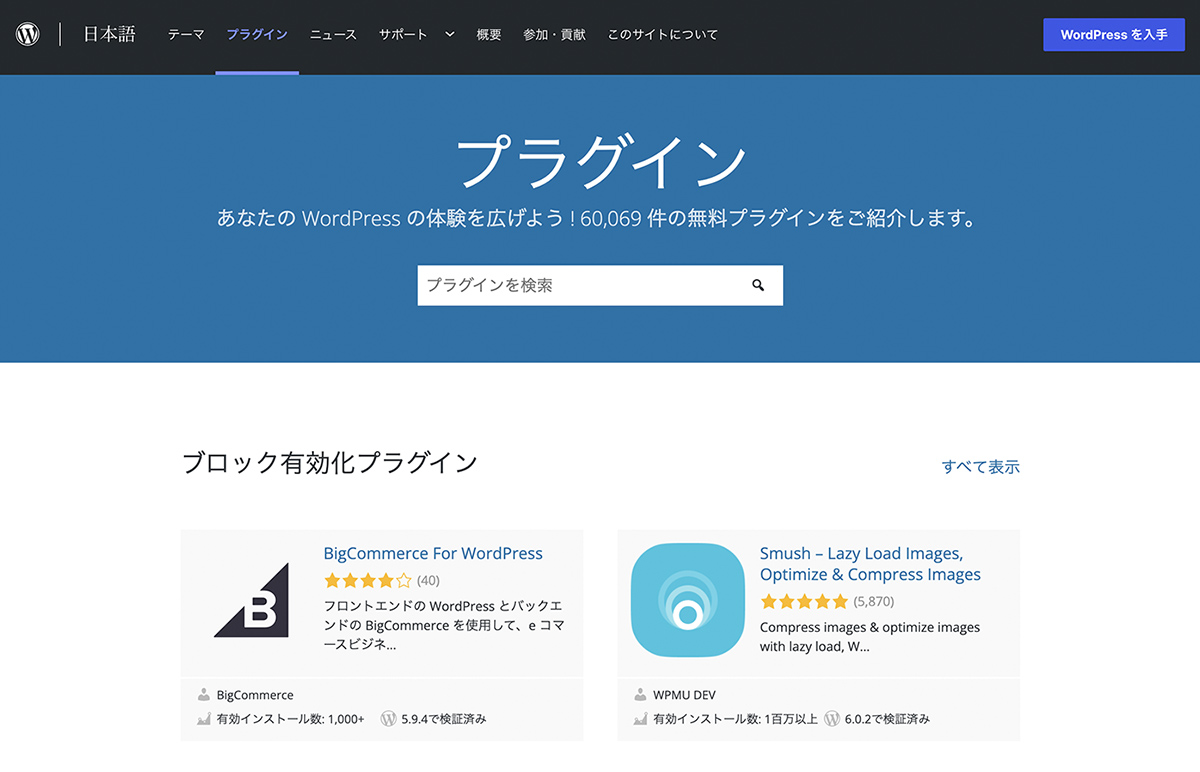The image size is (1200, 772).
Task: Click WordPress version icon beside 5.9.4
Action: (389, 719)
